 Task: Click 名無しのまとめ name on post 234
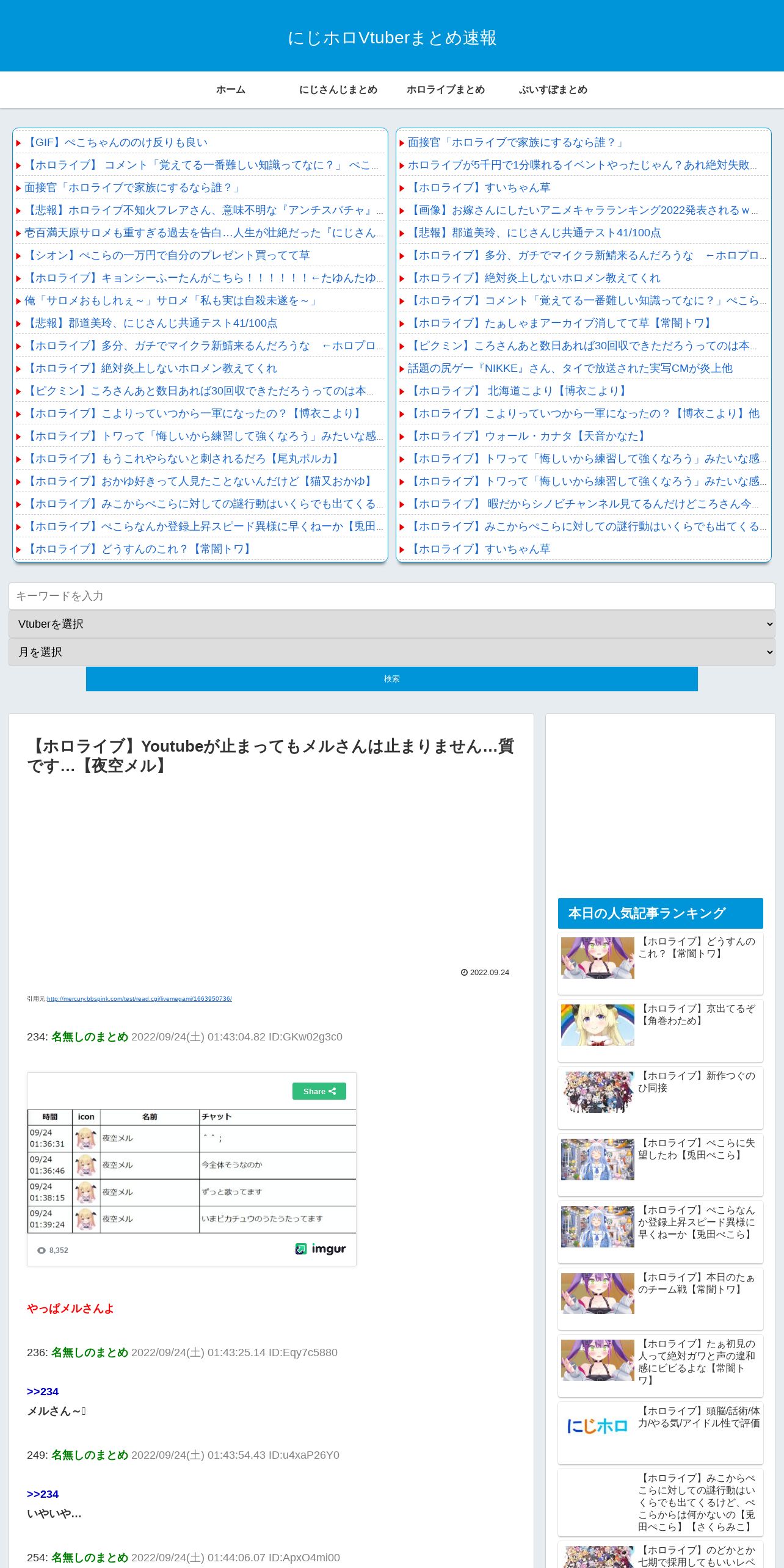coord(90,1037)
